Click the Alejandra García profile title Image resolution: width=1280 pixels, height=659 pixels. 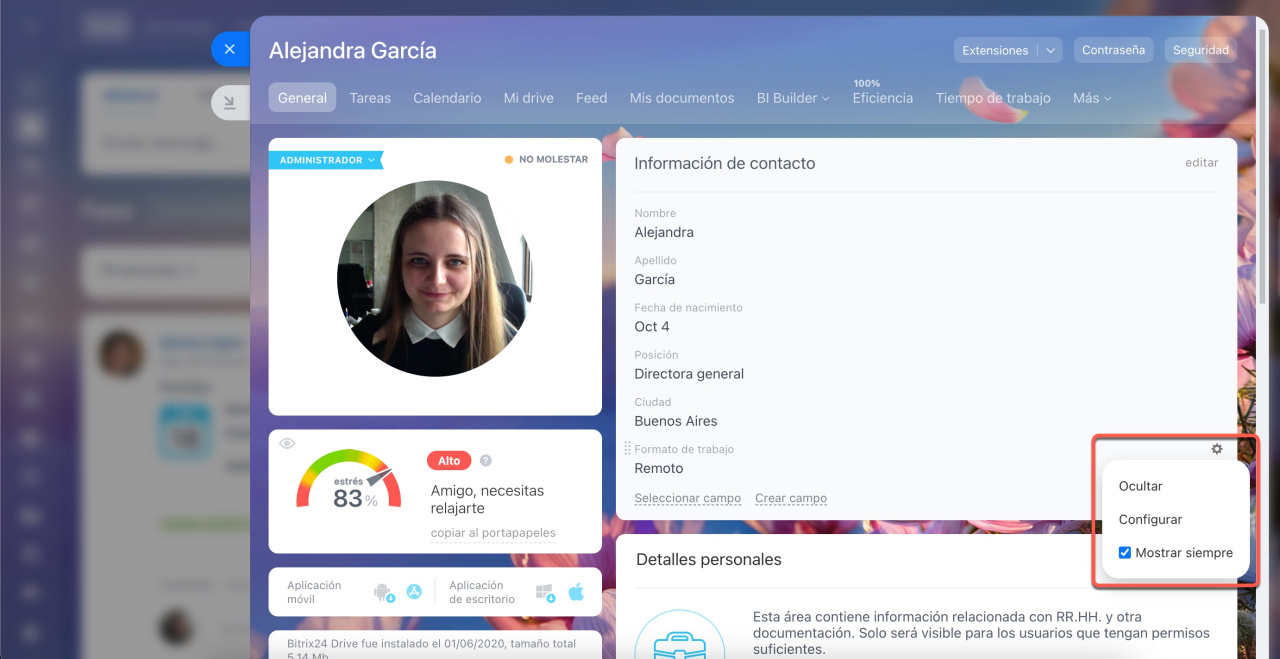pyautogui.click(x=353, y=50)
